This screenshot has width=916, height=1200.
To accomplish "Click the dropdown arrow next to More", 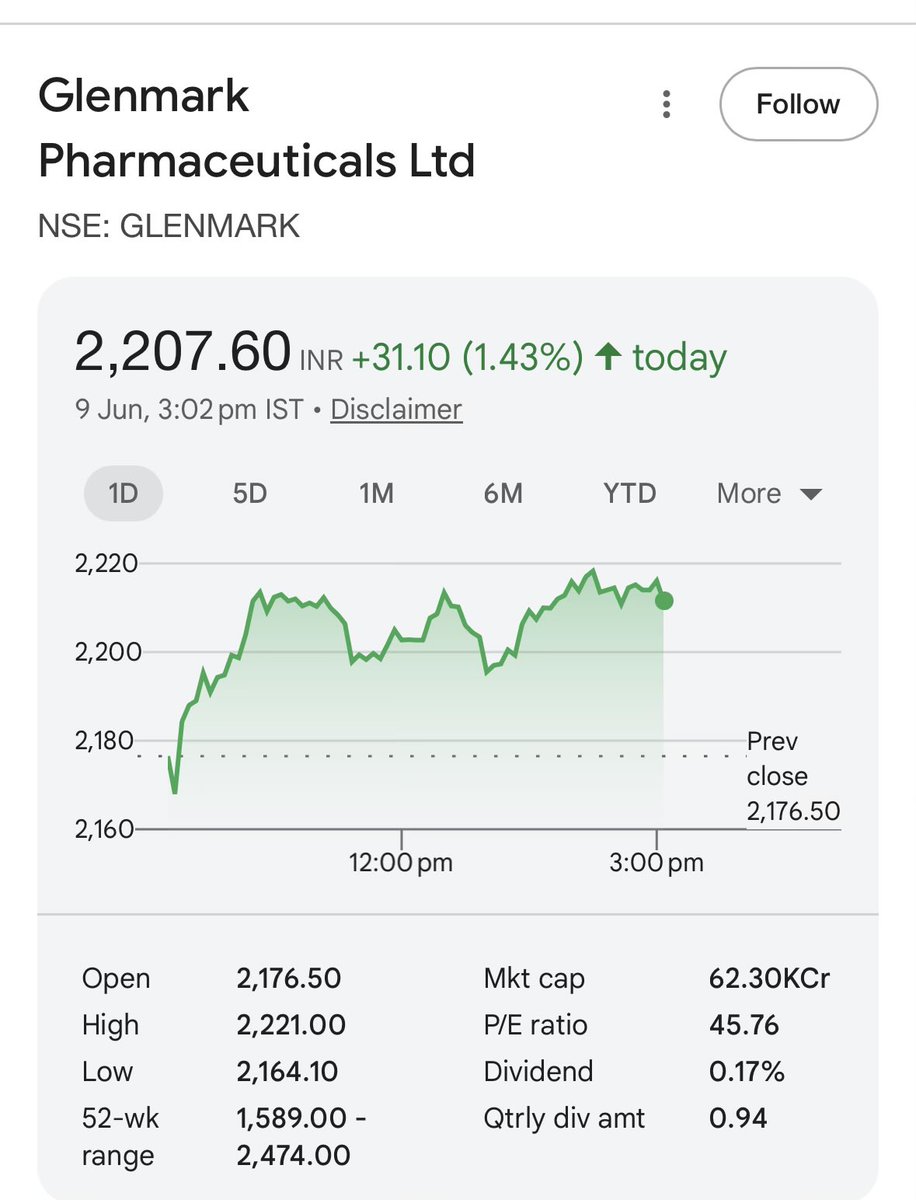I will pyautogui.click(x=811, y=494).
